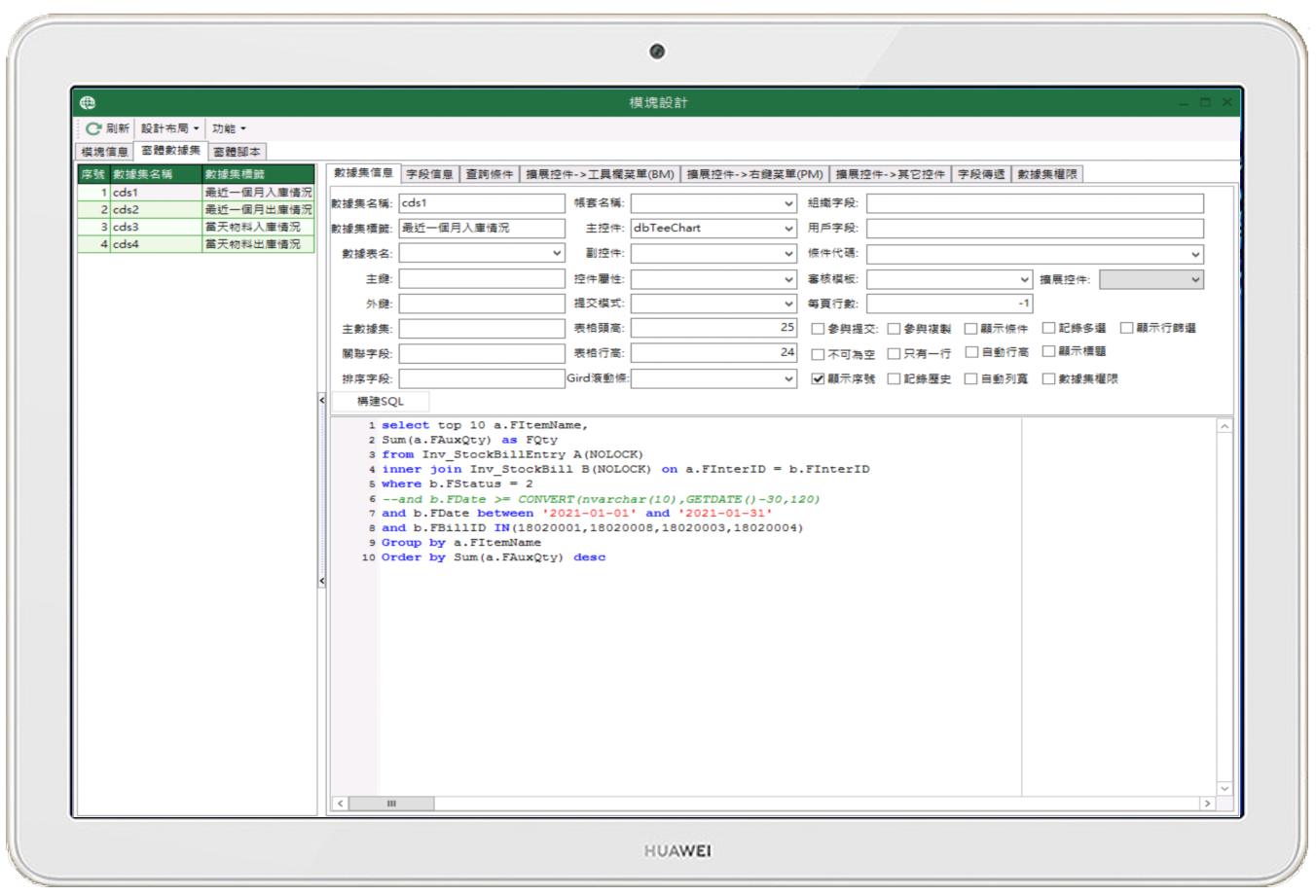Image resolution: width=1316 pixels, height=896 pixels.
Task: Expand the 擴展控件 dropdown
Action: (x=1195, y=279)
